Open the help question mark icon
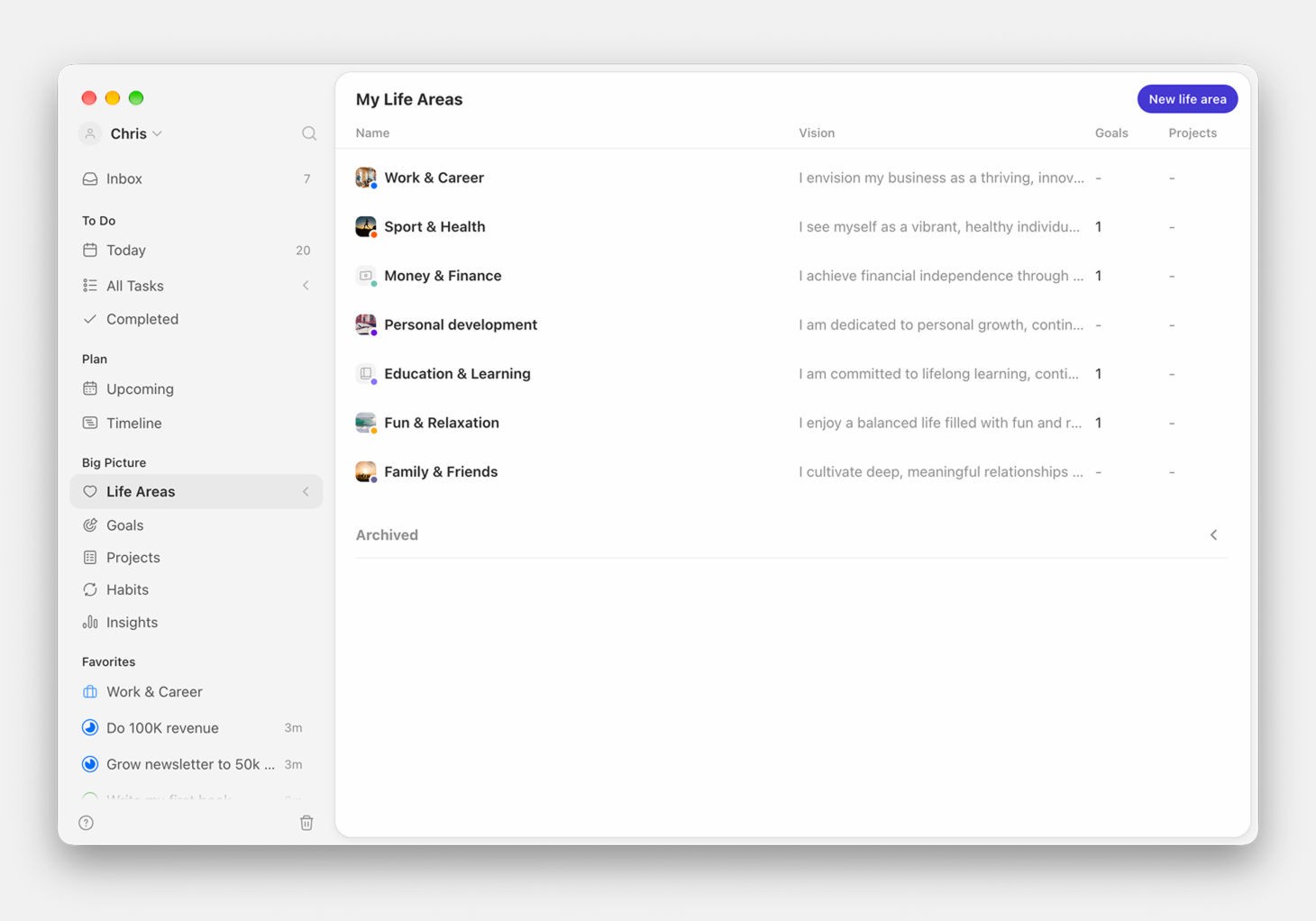This screenshot has height=921, width=1316. pos(87,823)
